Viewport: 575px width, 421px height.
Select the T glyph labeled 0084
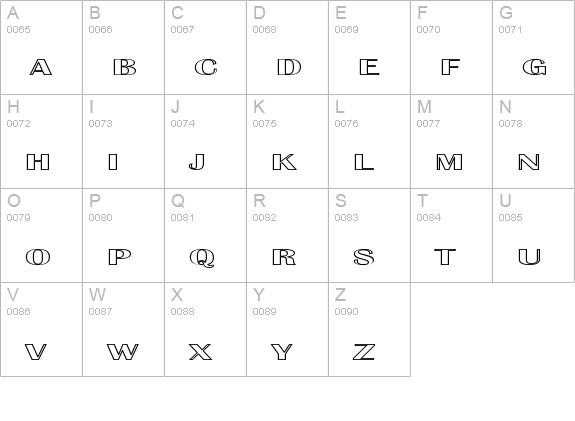tap(445, 257)
